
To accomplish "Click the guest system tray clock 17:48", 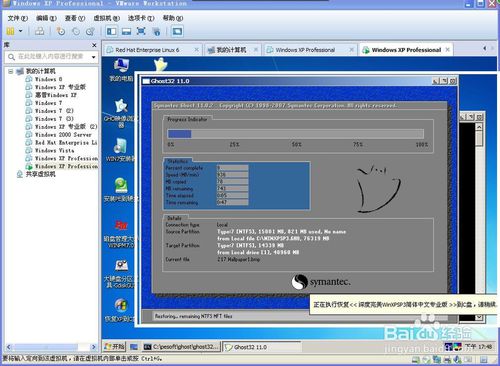I will pyautogui.click(x=478, y=347).
